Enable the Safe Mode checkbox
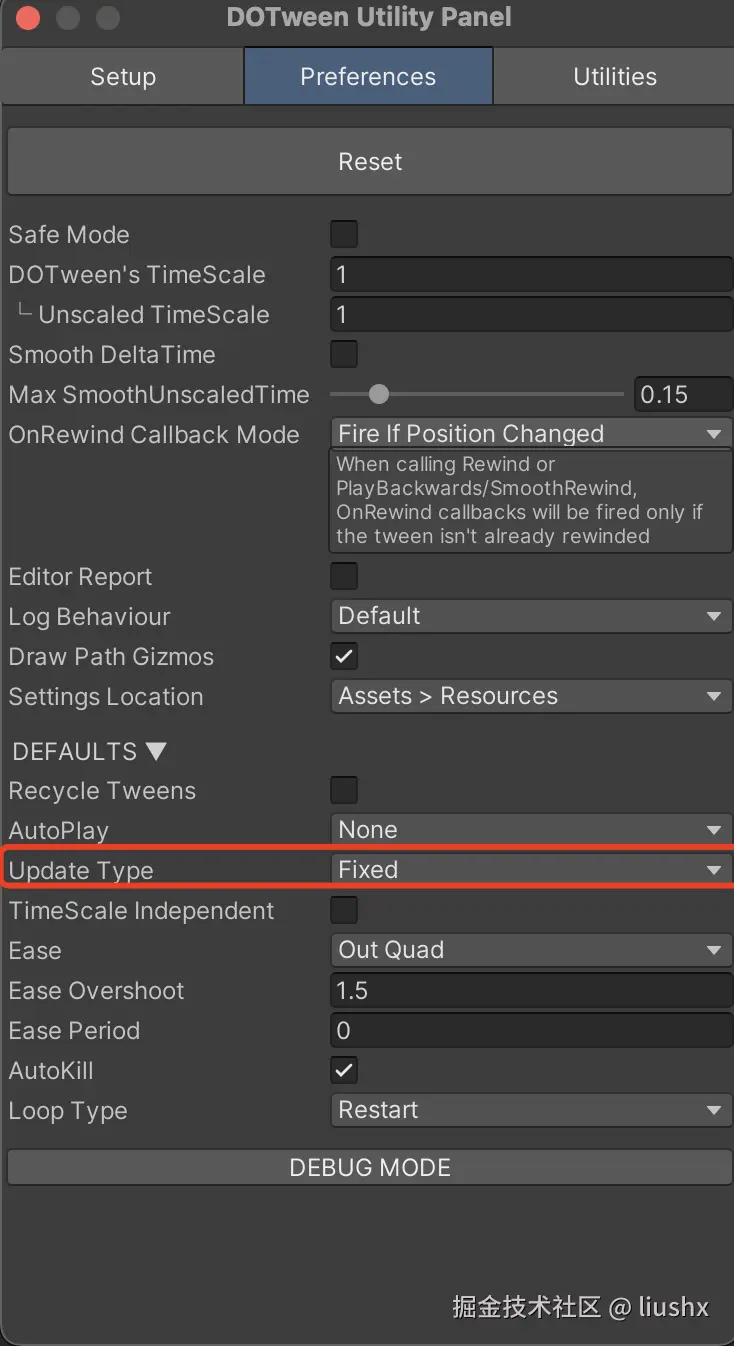This screenshot has height=1346, width=734. tap(344, 235)
